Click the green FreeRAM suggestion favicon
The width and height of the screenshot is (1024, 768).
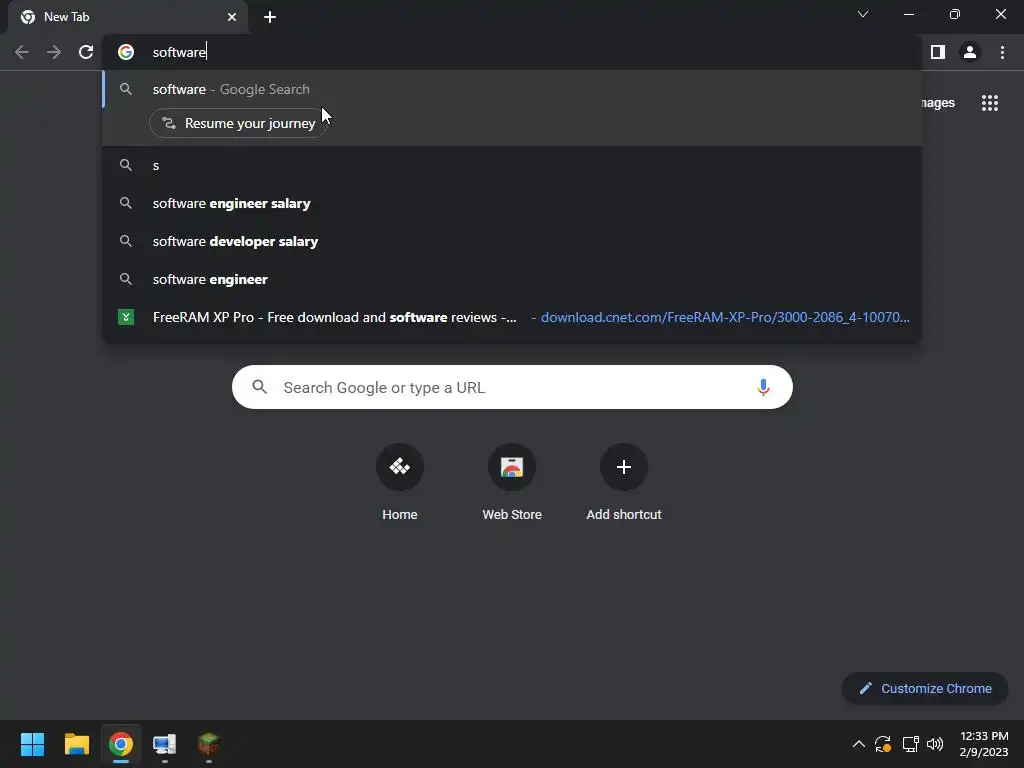coord(126,317)
